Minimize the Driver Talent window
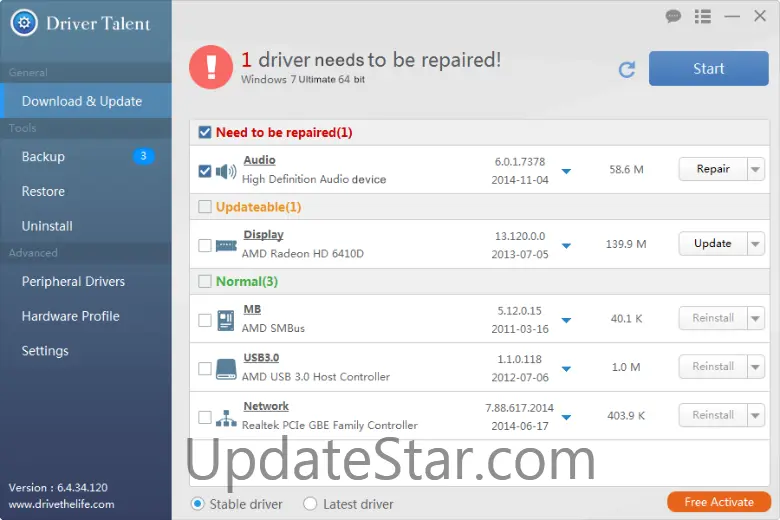Viewport: 780px width, 520px height. click(x=732, y=16)
